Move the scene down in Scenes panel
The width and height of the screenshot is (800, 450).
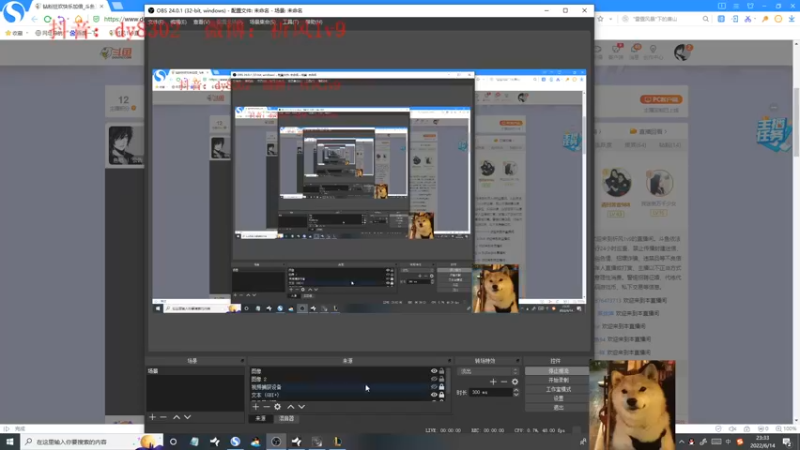(188, 417)
